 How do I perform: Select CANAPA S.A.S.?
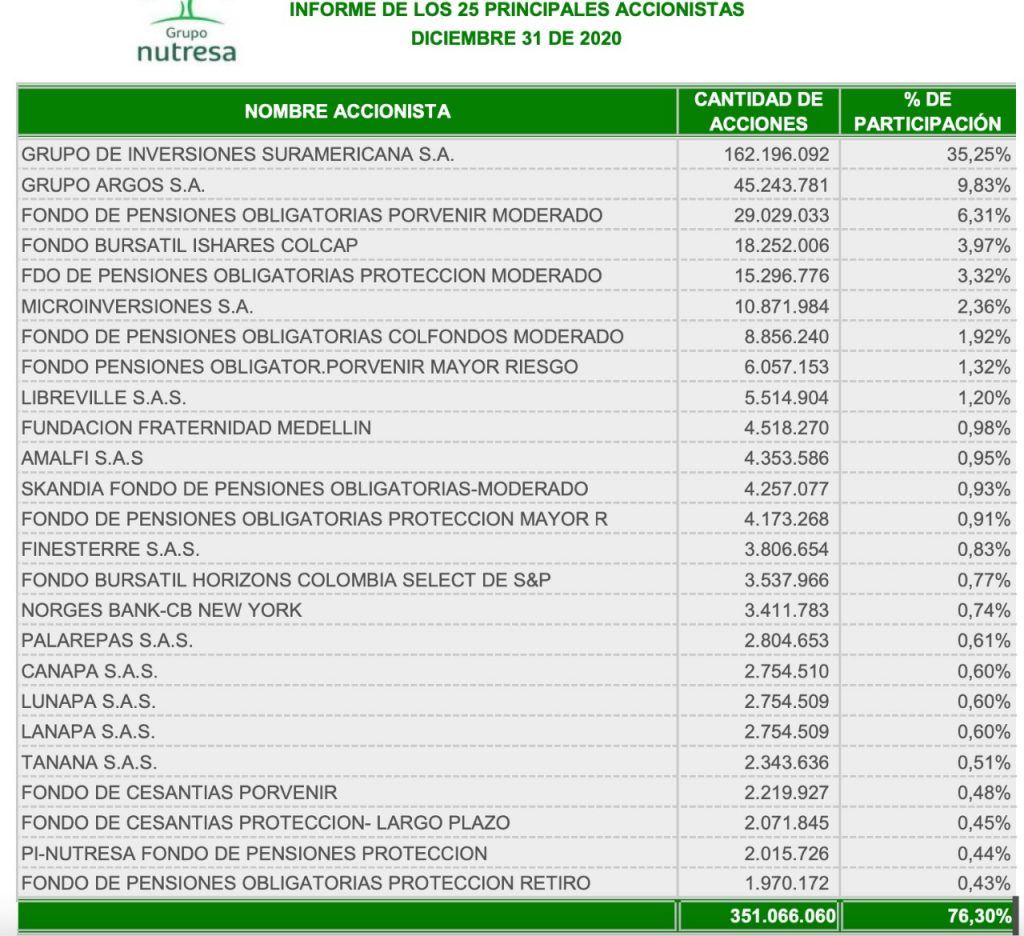coord(89,671)
